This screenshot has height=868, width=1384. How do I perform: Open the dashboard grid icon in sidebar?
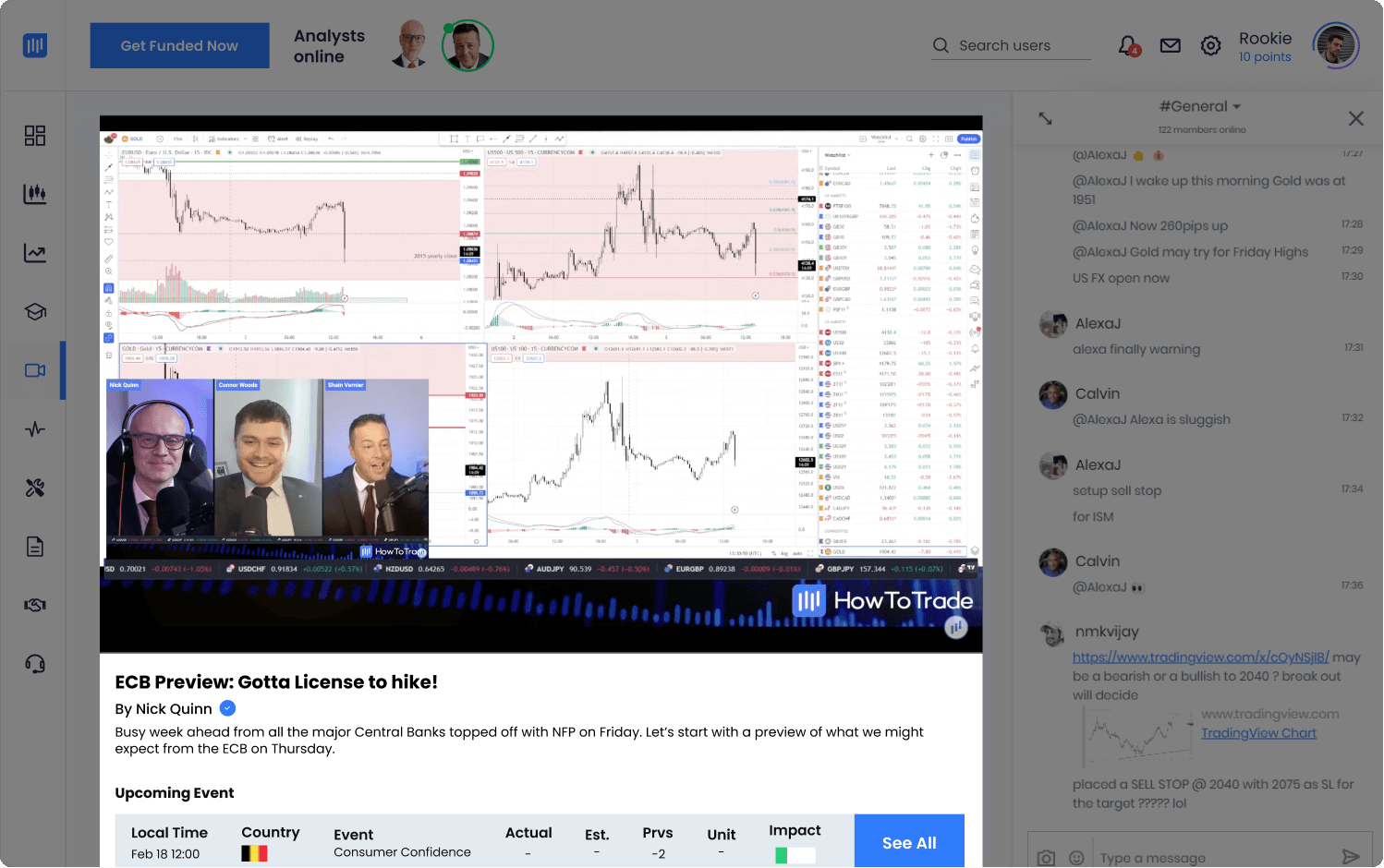pyautogui.click(x=35, y=136)
